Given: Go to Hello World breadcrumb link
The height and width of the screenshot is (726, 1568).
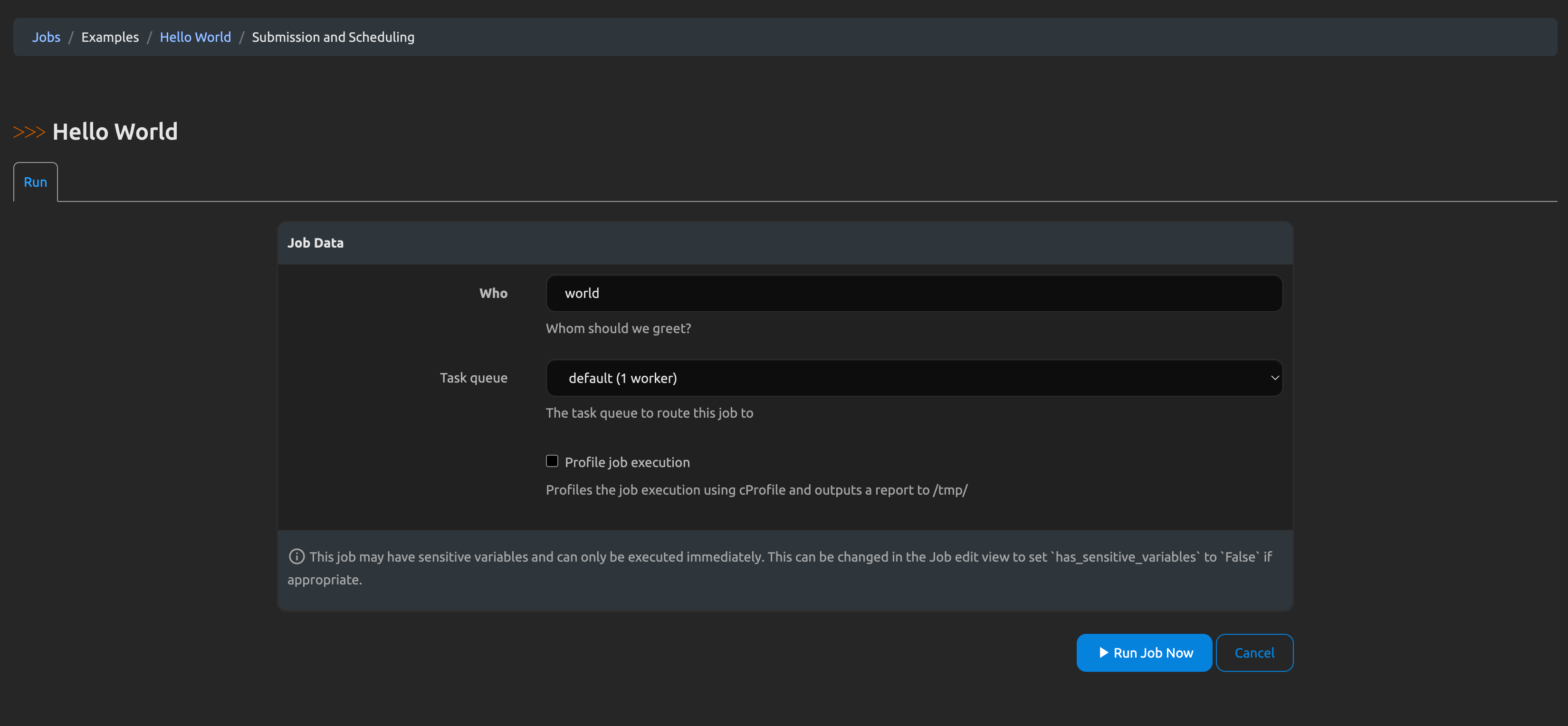Looking at the screenshot, I should click(195, 37).
